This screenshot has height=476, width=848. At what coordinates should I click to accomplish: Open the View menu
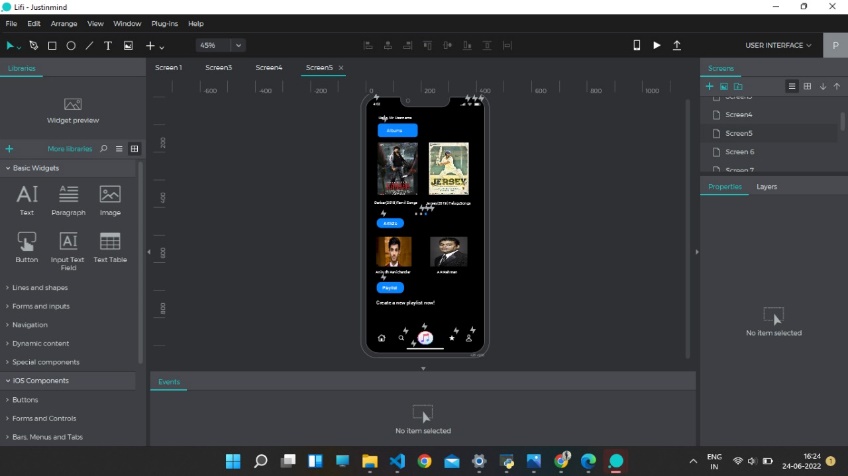click(95, 24)
